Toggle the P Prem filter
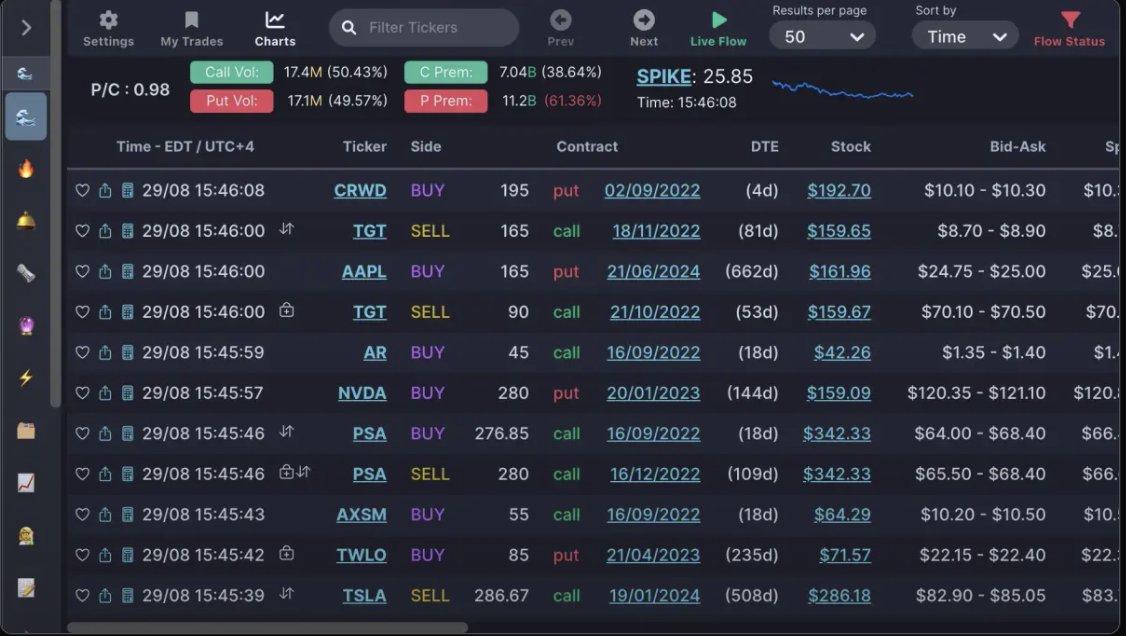This screenshot has width=1126, height=636. (445, 100)
